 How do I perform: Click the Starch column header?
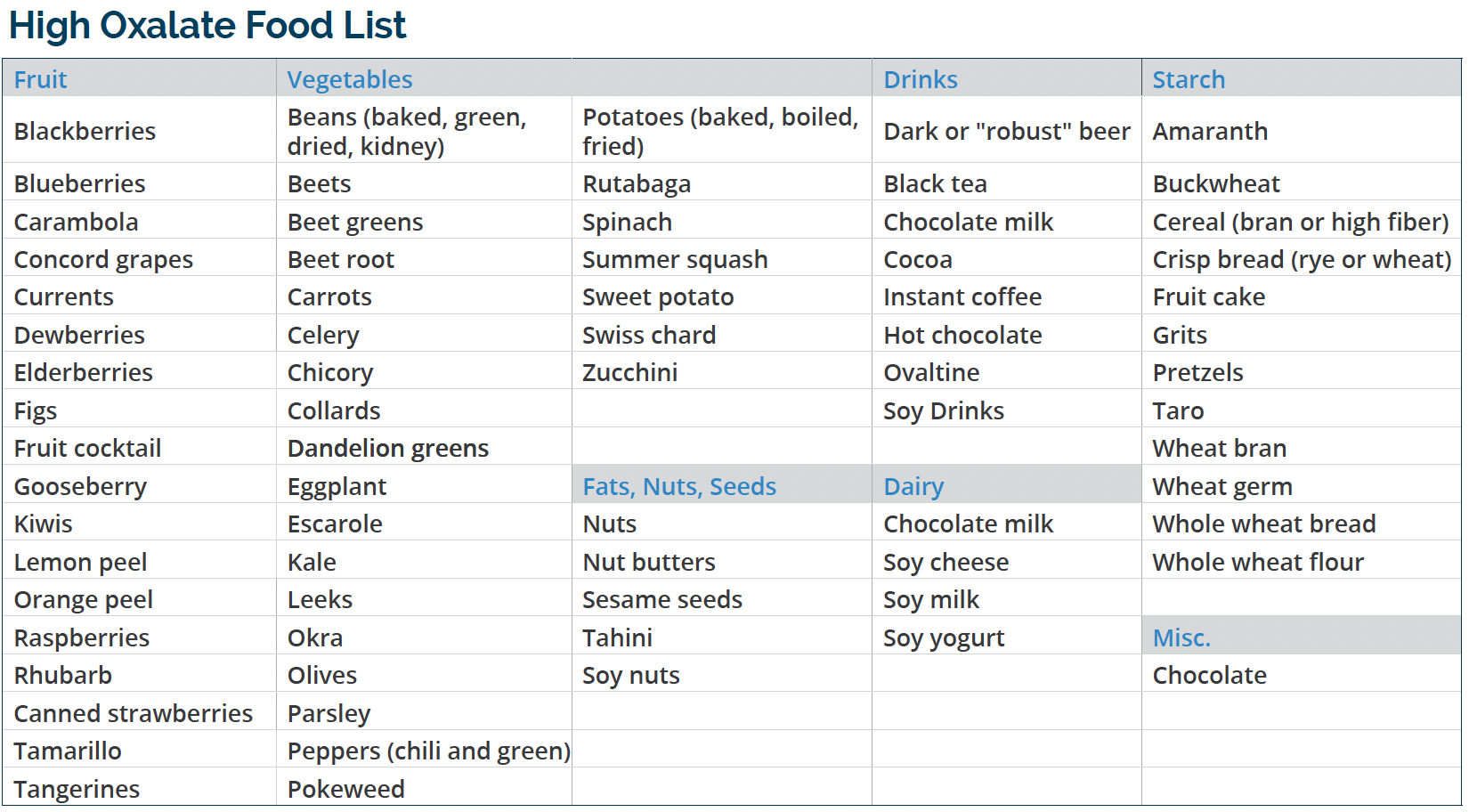pyautogui.click(x=1189, y=79)
